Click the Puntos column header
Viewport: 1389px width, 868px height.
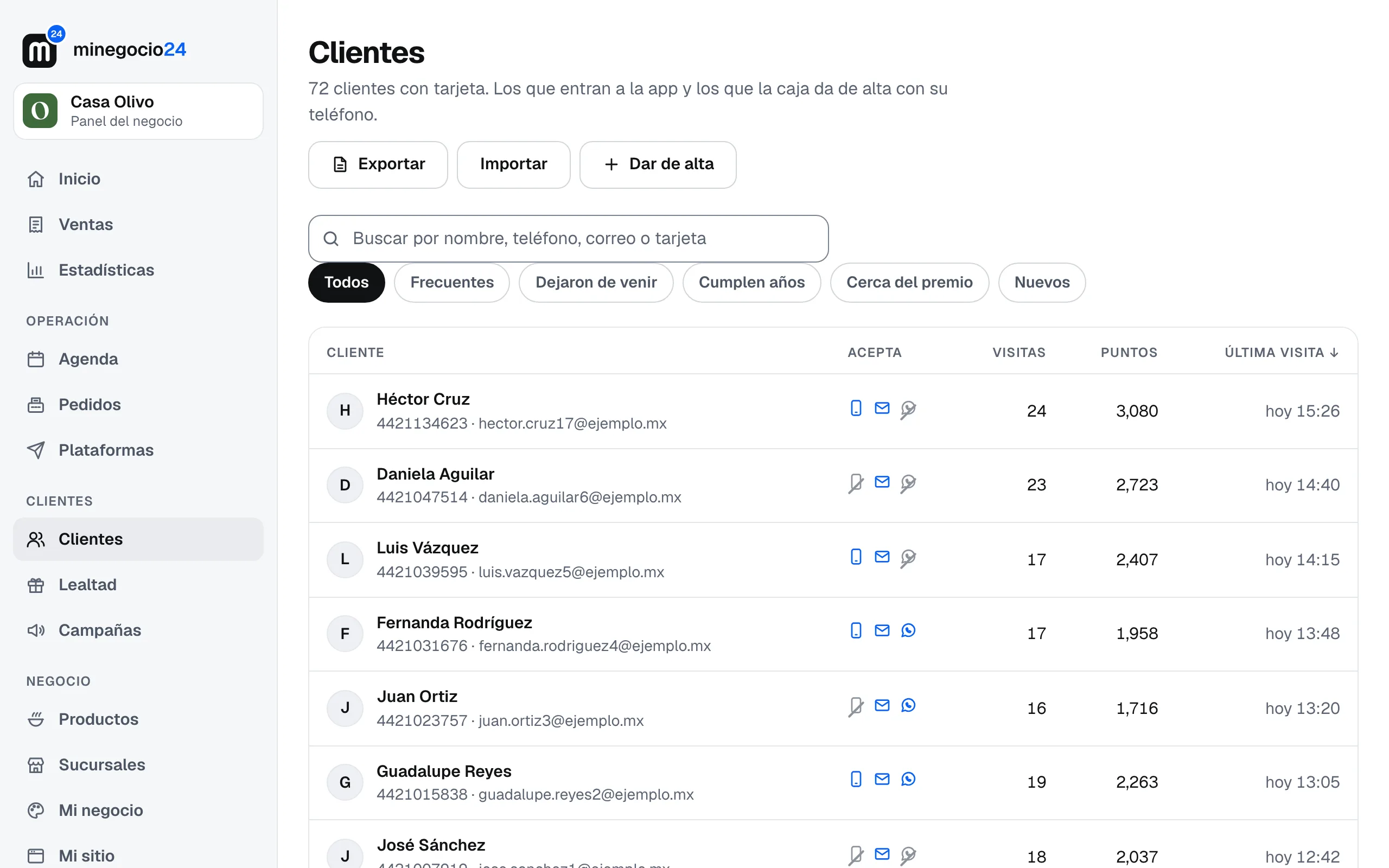tap(1129, 353)
